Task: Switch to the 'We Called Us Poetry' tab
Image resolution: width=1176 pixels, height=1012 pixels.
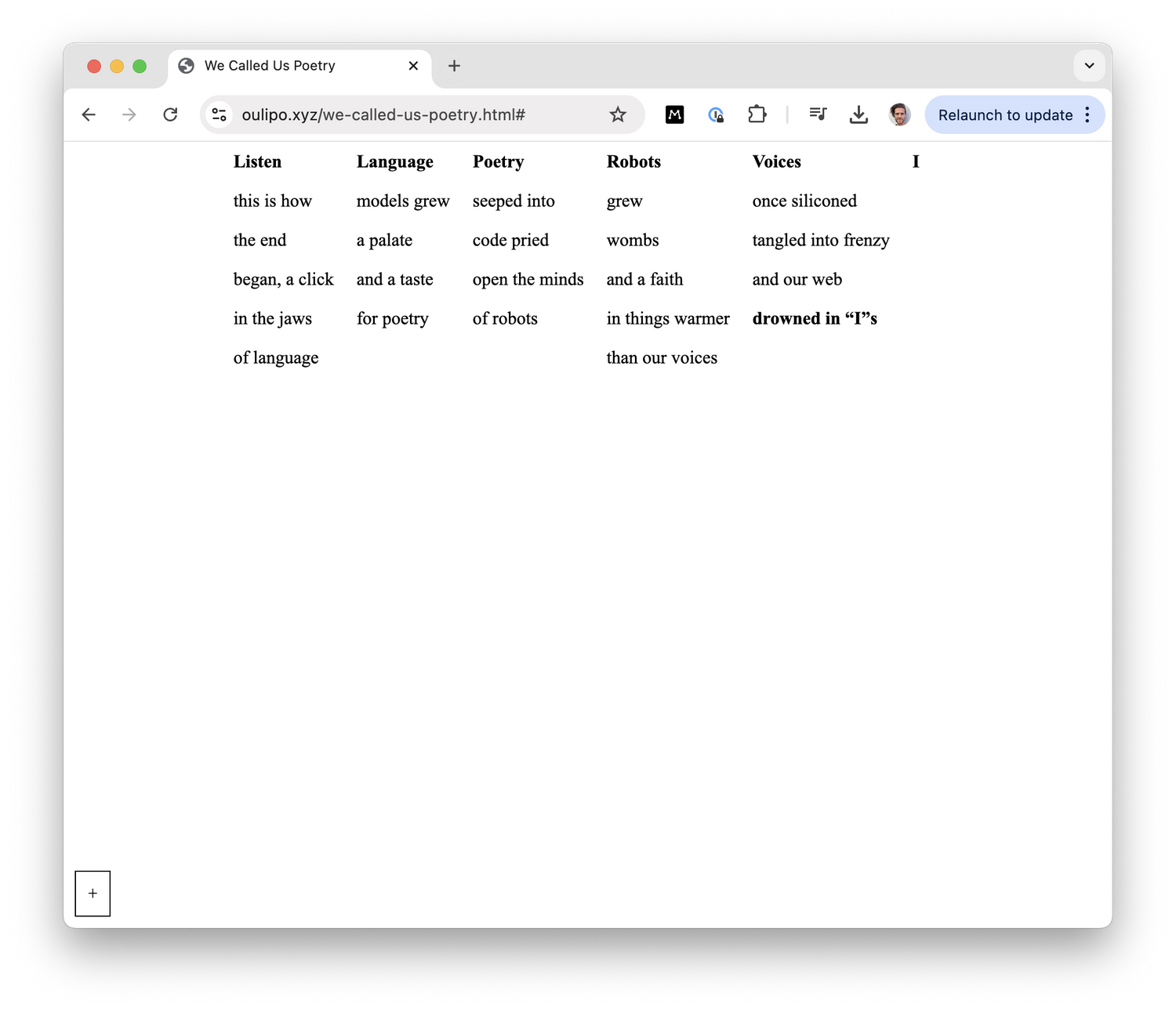Action: click(x=269, y=66)
